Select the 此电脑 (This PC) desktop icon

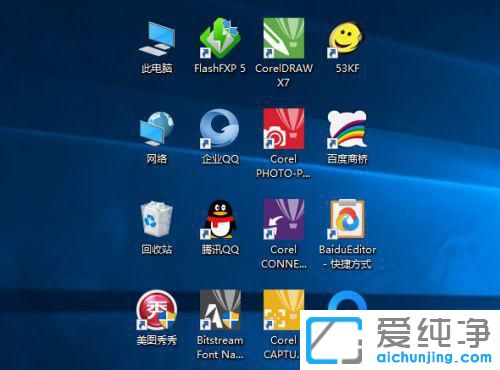coord(157,39)
